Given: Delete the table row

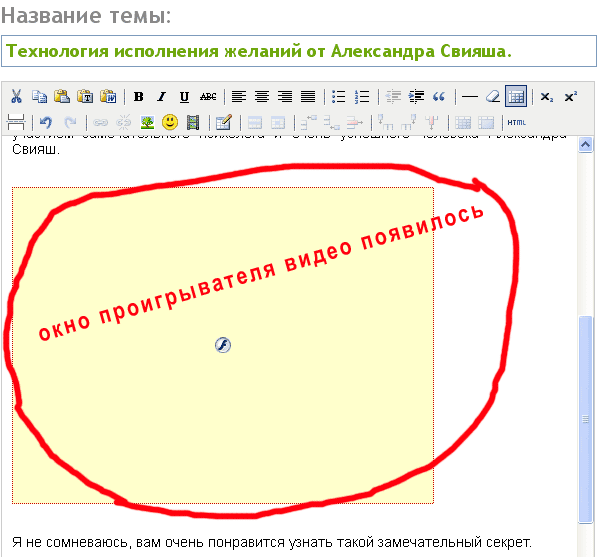Looking at the screenshot, I should pyautogui.click(x=355, y=122).
